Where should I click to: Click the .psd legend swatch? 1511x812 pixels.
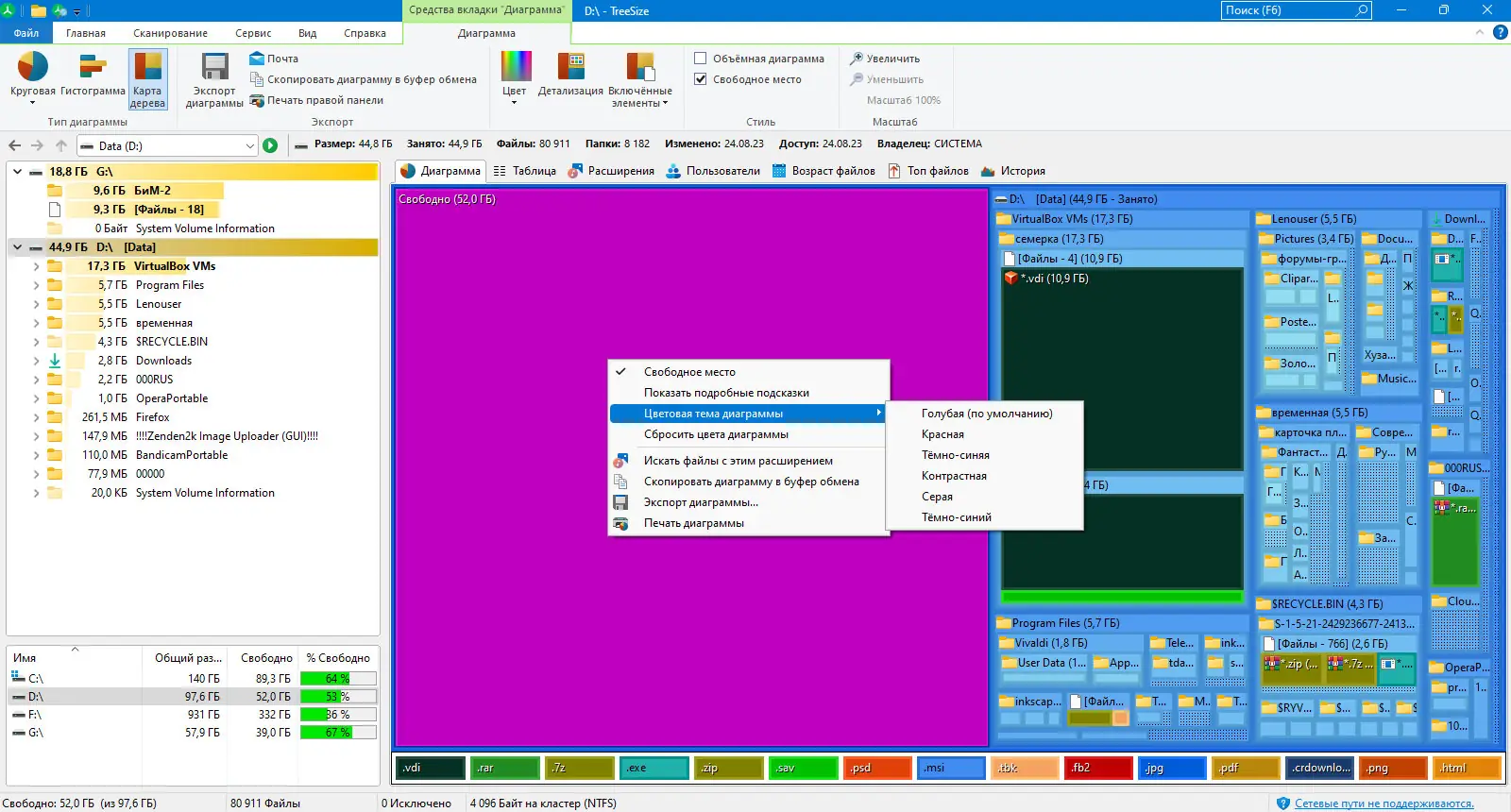pos(877,768)
